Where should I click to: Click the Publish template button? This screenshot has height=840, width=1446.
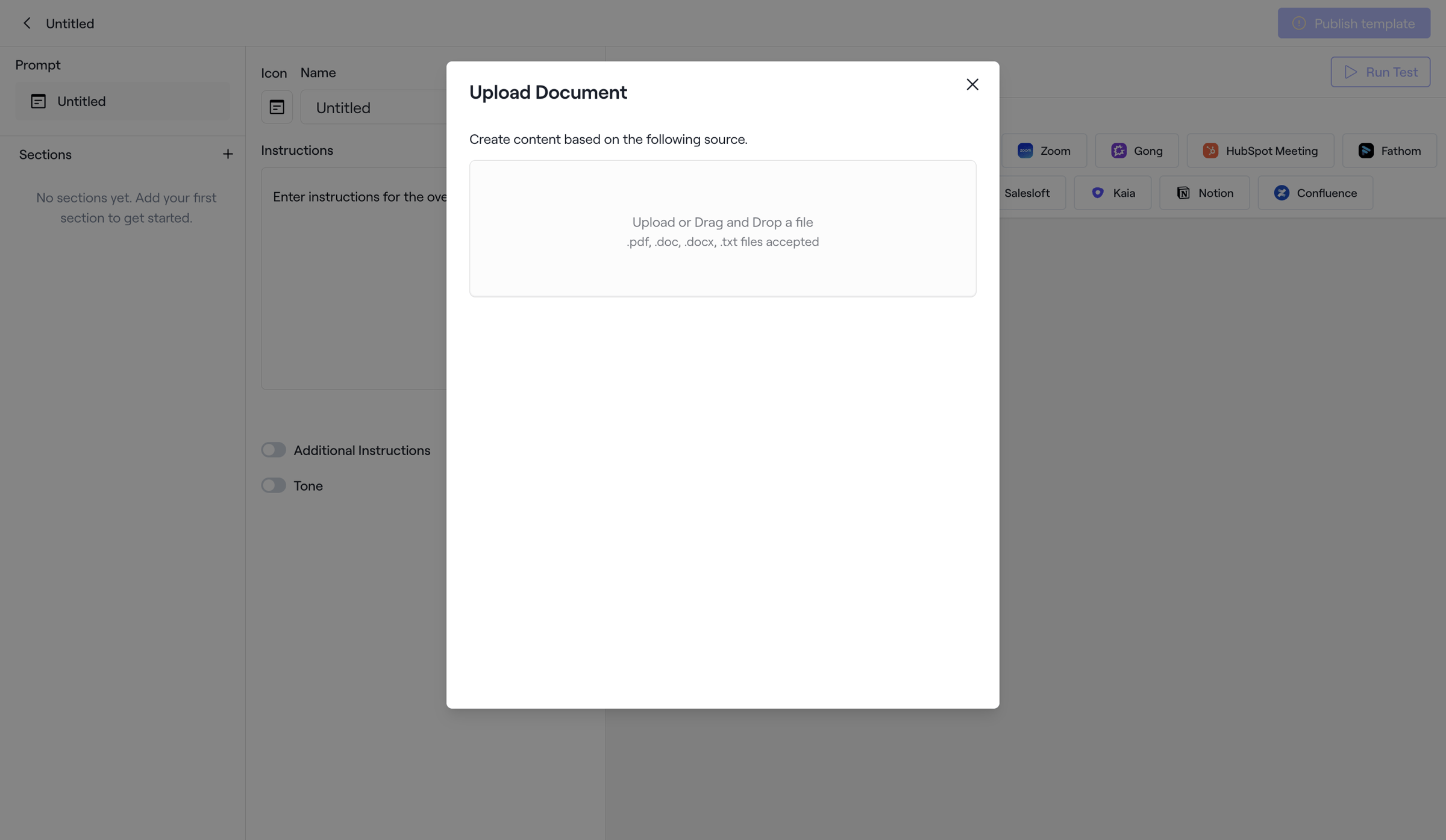point(1354,23)
